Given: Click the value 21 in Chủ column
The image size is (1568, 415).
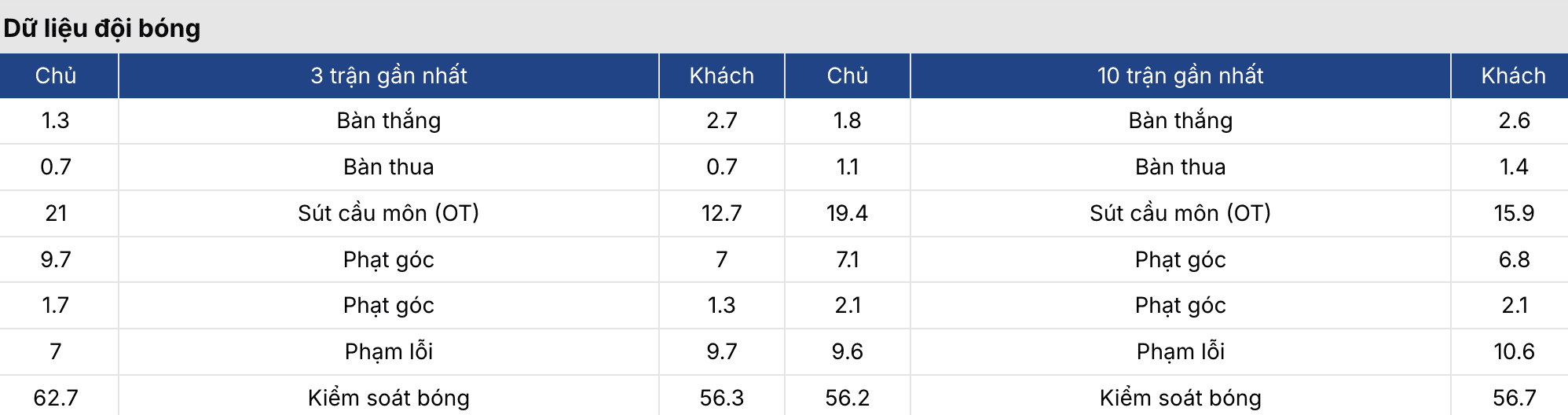Looking at the screenshot, I should pos(56,213).
